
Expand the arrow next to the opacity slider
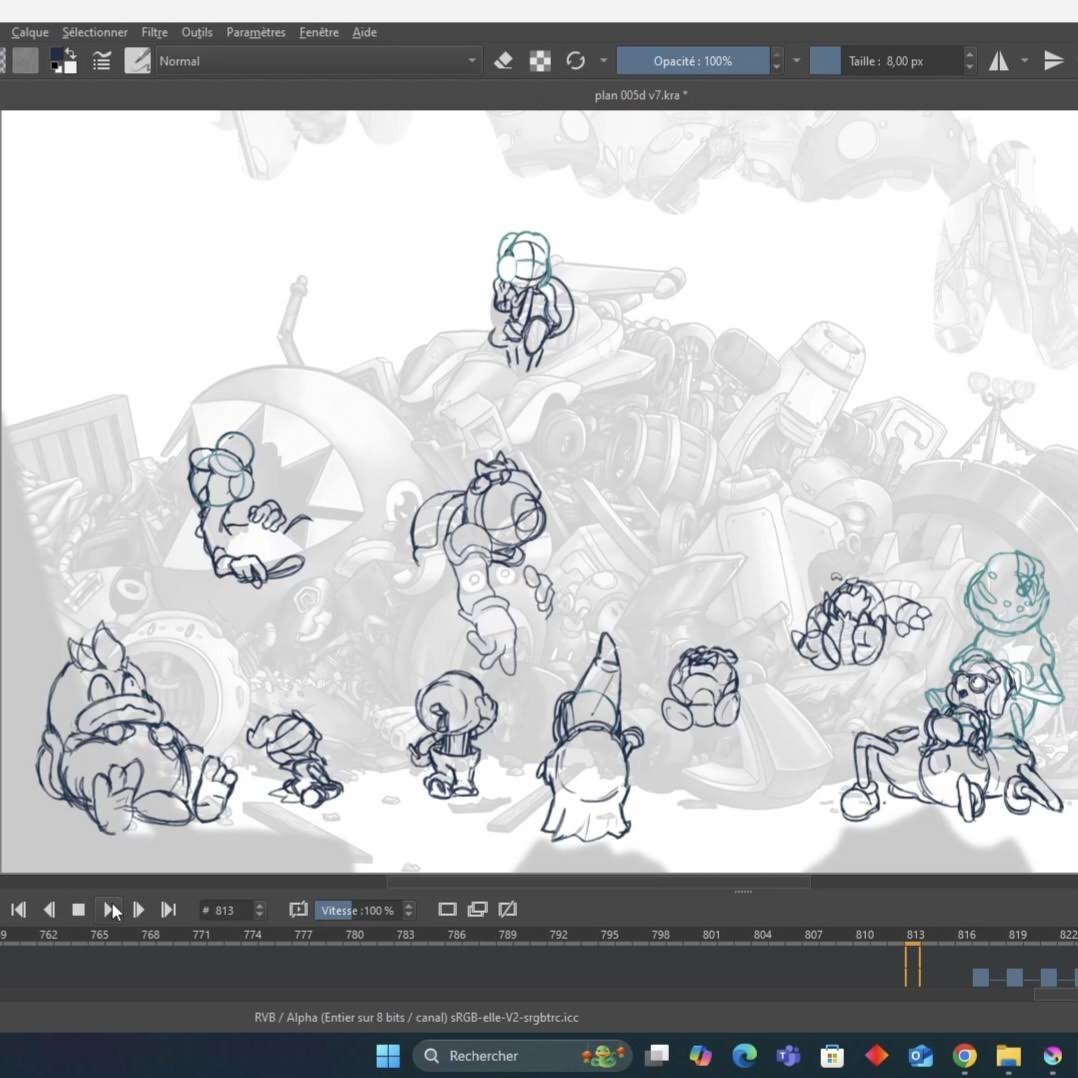coord(796,61)
